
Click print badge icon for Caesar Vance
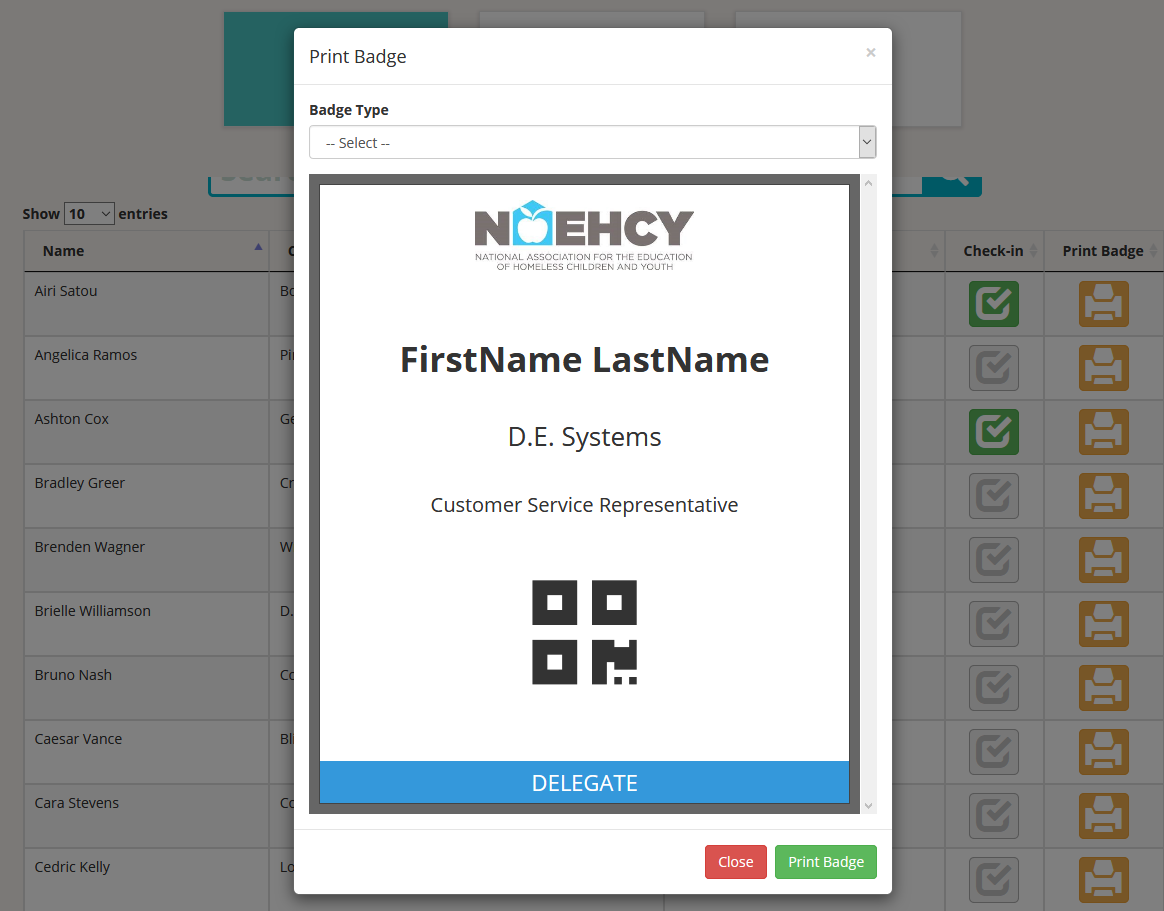[x=1104, y=751]
